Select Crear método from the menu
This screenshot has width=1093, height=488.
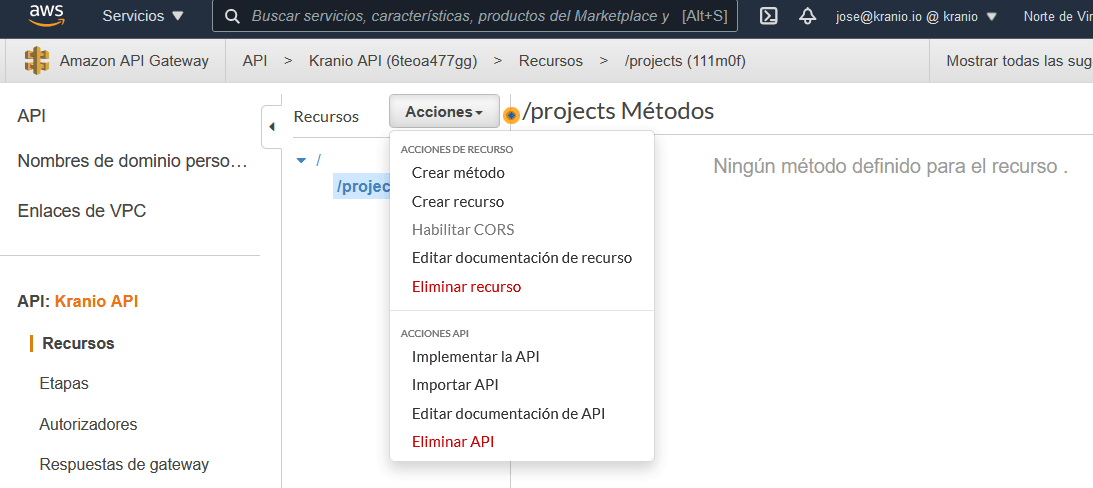[x=458, y=173]
